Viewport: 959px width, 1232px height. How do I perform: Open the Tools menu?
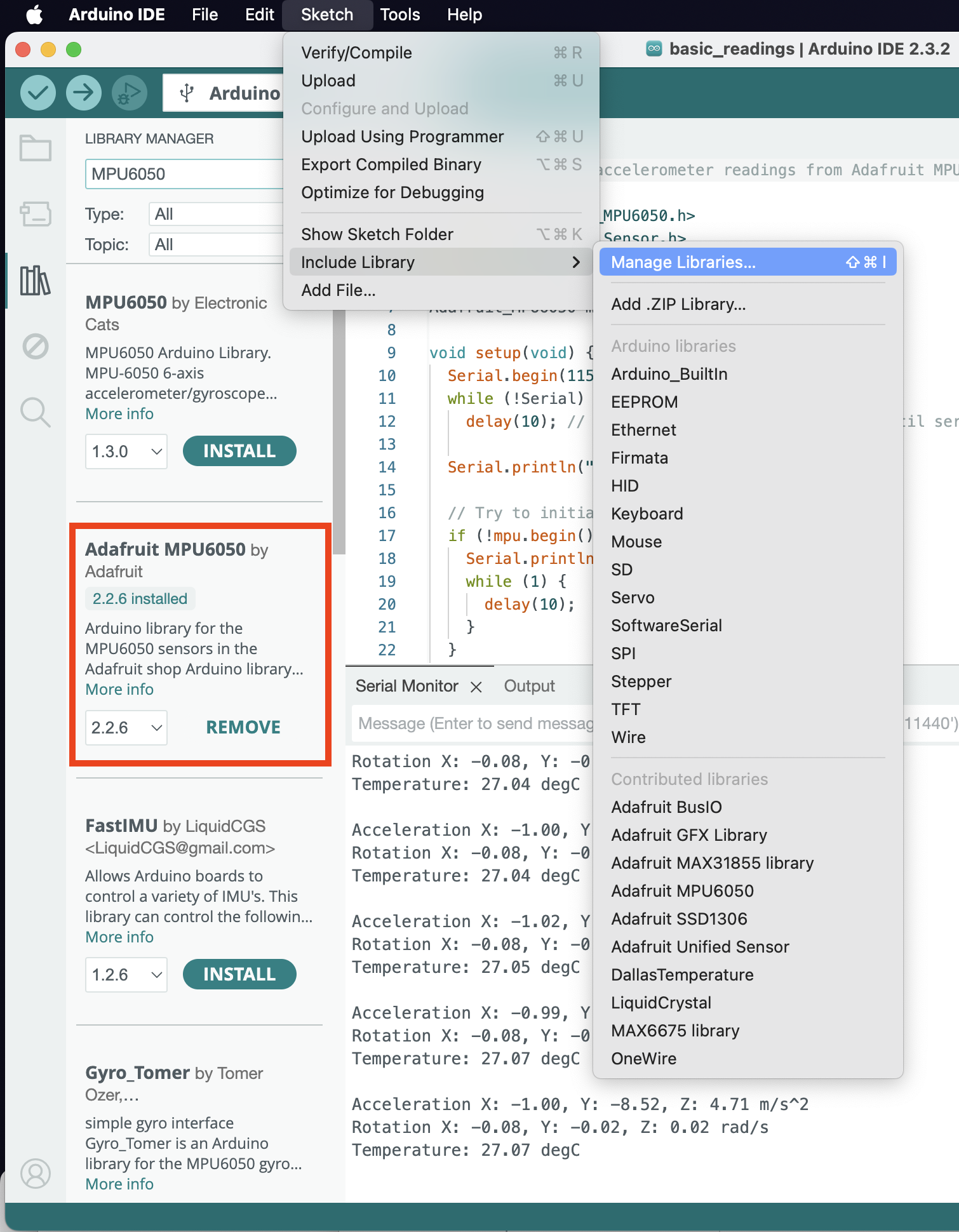click(400, 15)
